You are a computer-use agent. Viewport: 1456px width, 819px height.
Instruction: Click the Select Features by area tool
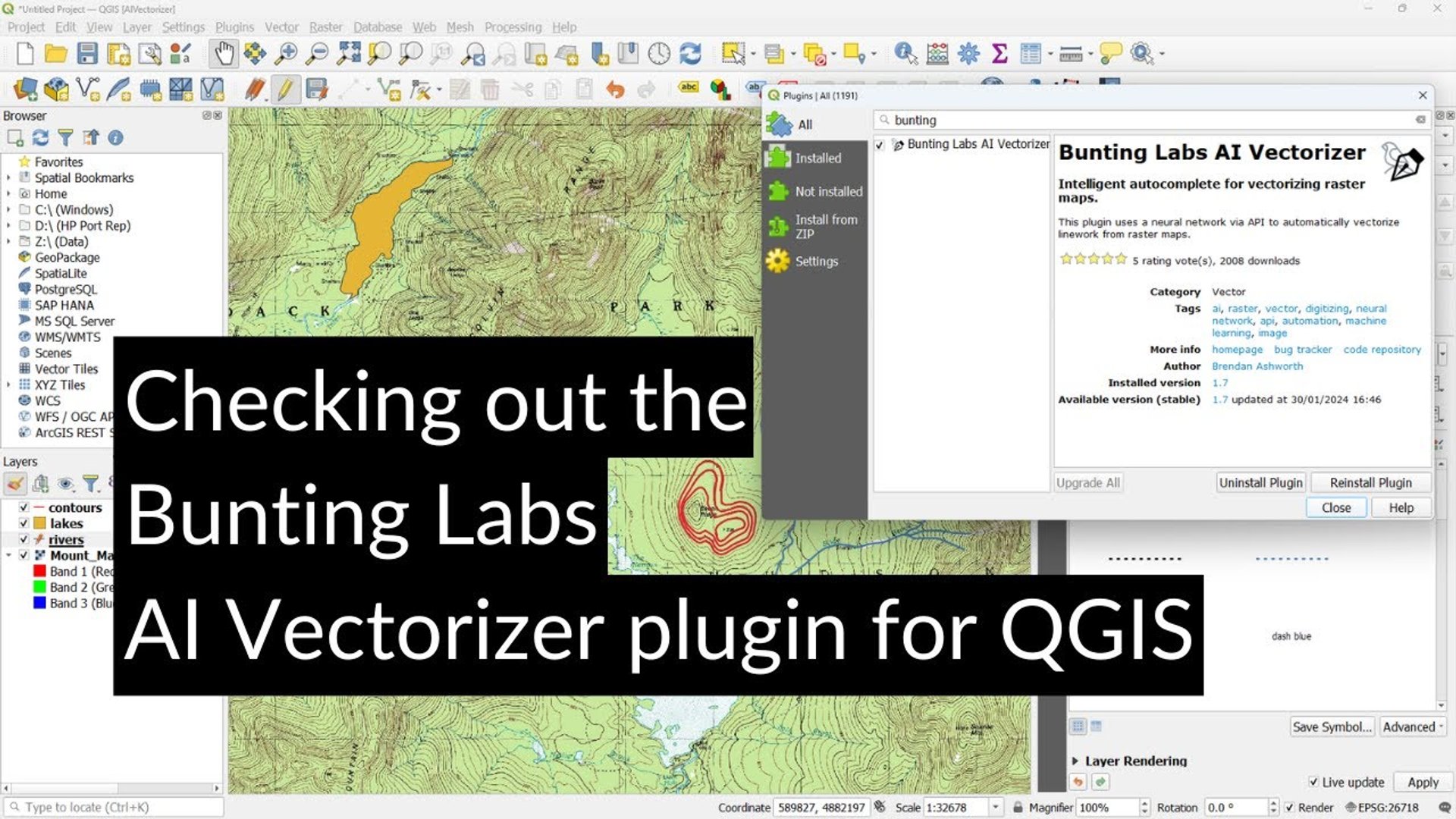pyautogui.click(x=733, y=54)
